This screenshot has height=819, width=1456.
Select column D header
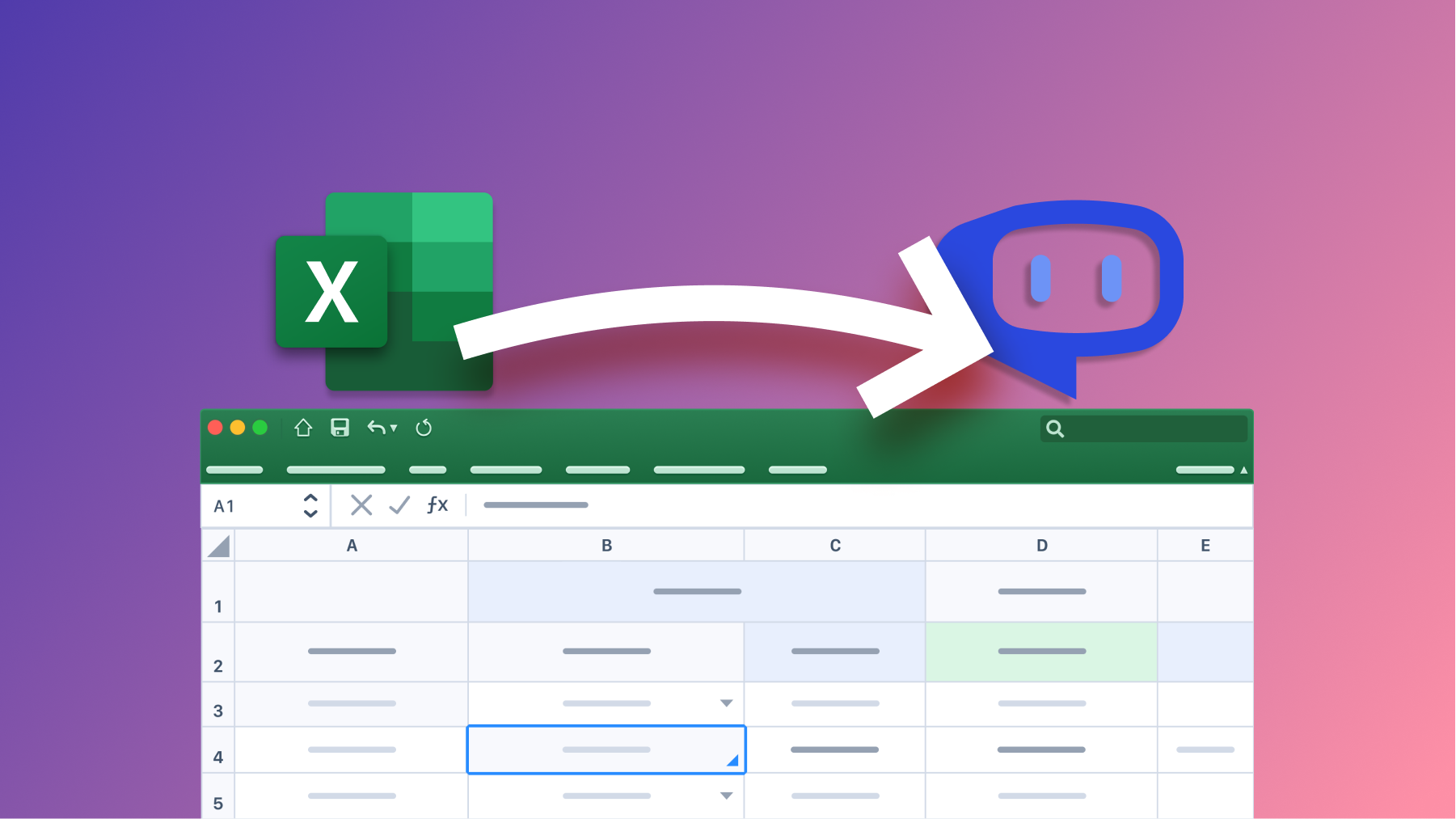click(1042, 546)
